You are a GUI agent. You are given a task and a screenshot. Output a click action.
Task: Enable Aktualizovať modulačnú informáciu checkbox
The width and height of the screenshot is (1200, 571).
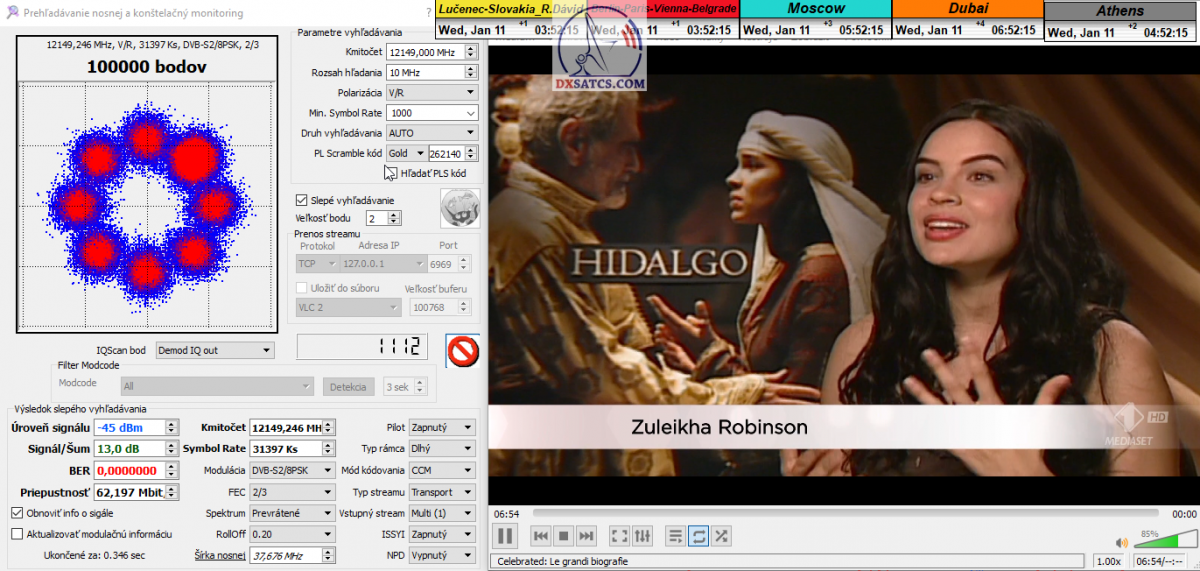coord(17,534)
